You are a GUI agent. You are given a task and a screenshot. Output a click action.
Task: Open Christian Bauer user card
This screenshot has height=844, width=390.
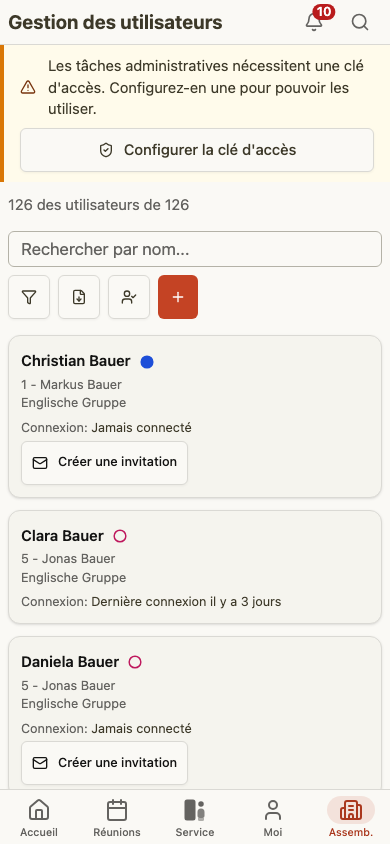coord(195,417)
